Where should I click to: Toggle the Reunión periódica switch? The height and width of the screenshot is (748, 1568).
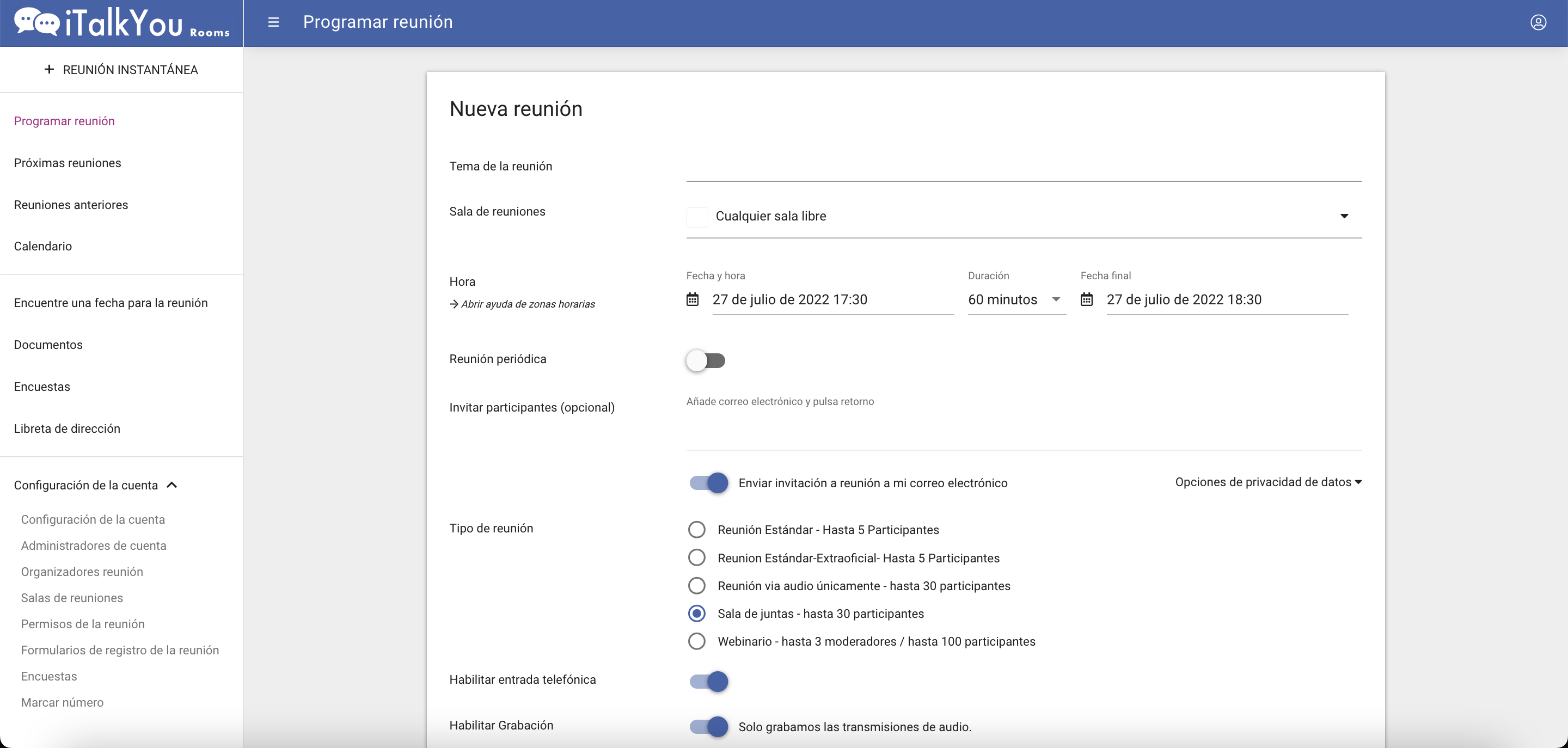pos(706,360)
